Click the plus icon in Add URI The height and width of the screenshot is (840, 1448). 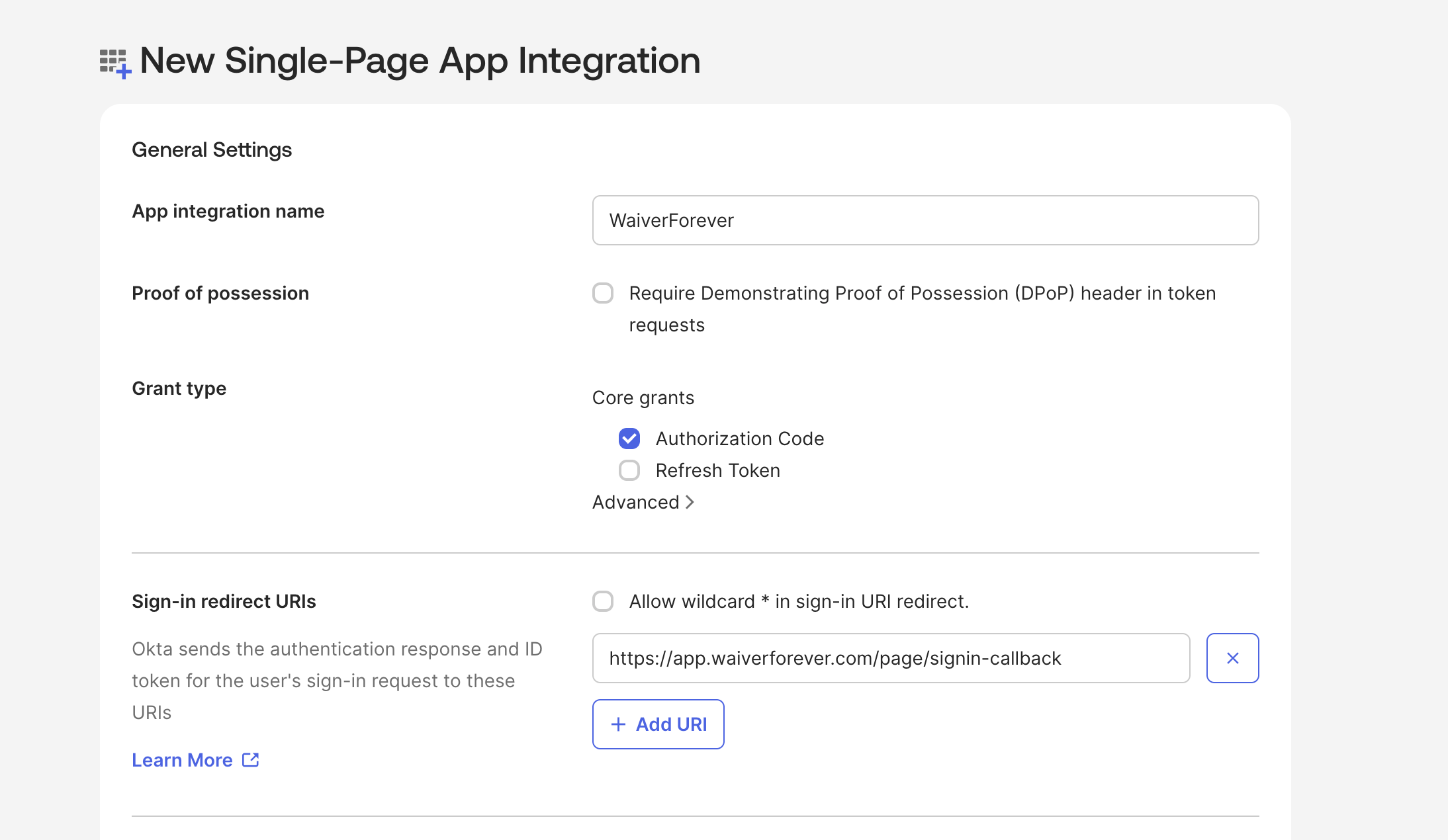[618, 724]
